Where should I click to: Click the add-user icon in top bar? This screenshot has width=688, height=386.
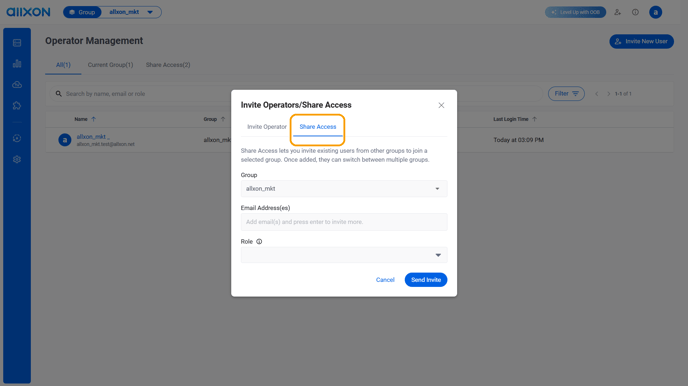pos(617,12)
